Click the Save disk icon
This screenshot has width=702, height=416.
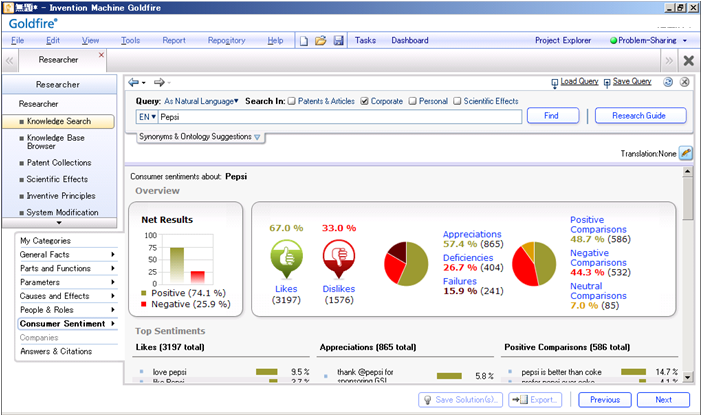coord(338,41)
